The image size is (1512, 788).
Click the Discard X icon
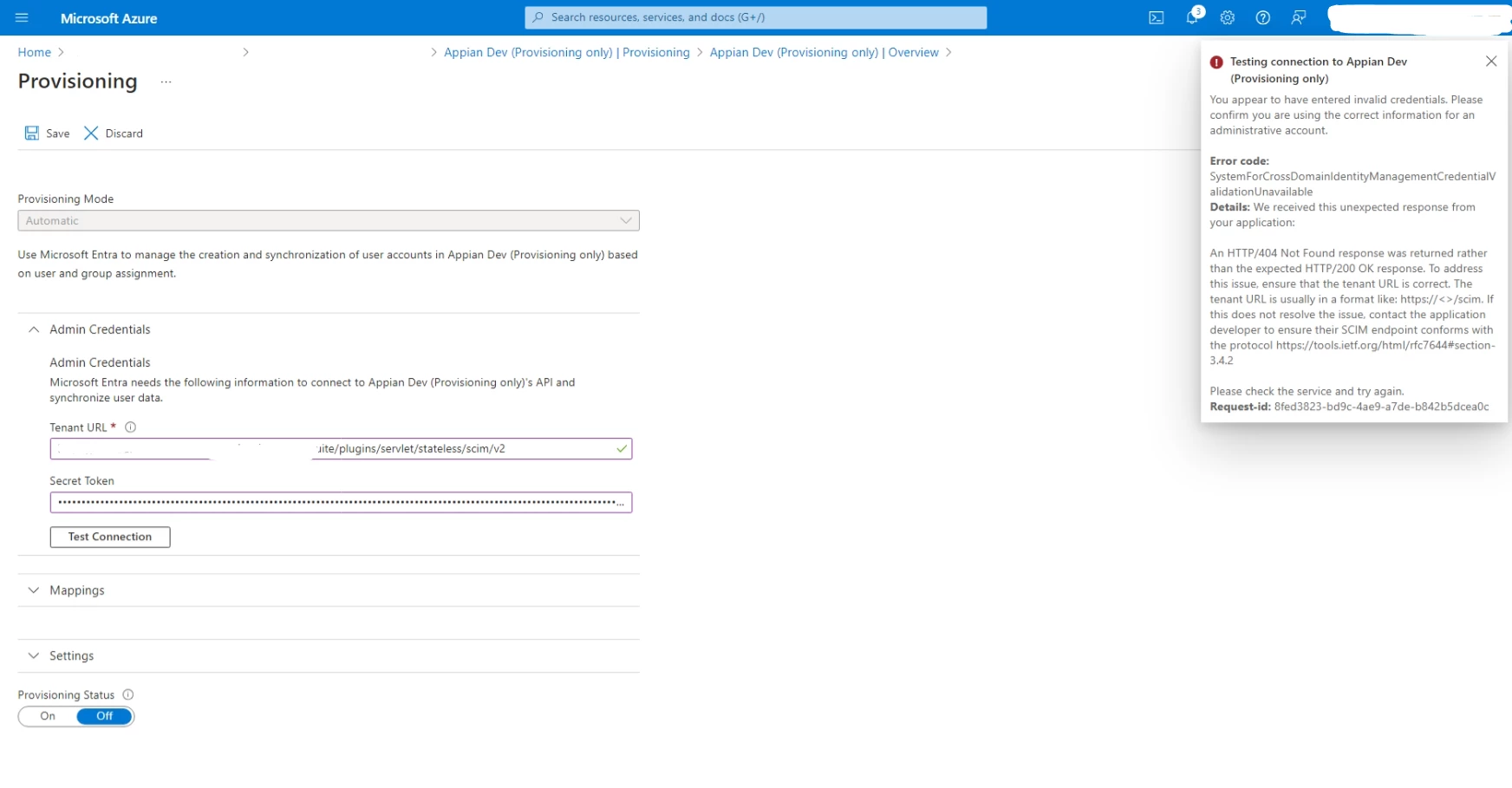point(91,134)
